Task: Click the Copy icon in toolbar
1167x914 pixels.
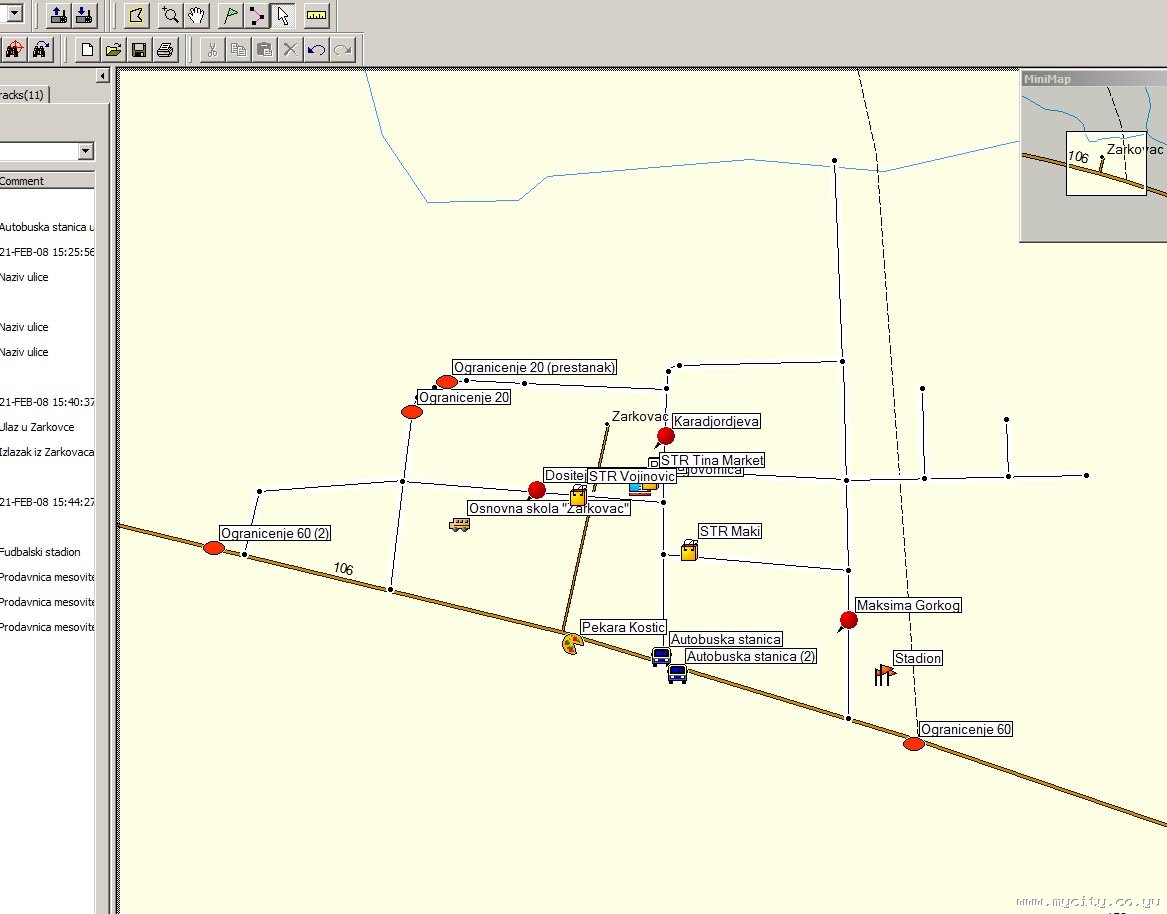Action: point(238,50)
